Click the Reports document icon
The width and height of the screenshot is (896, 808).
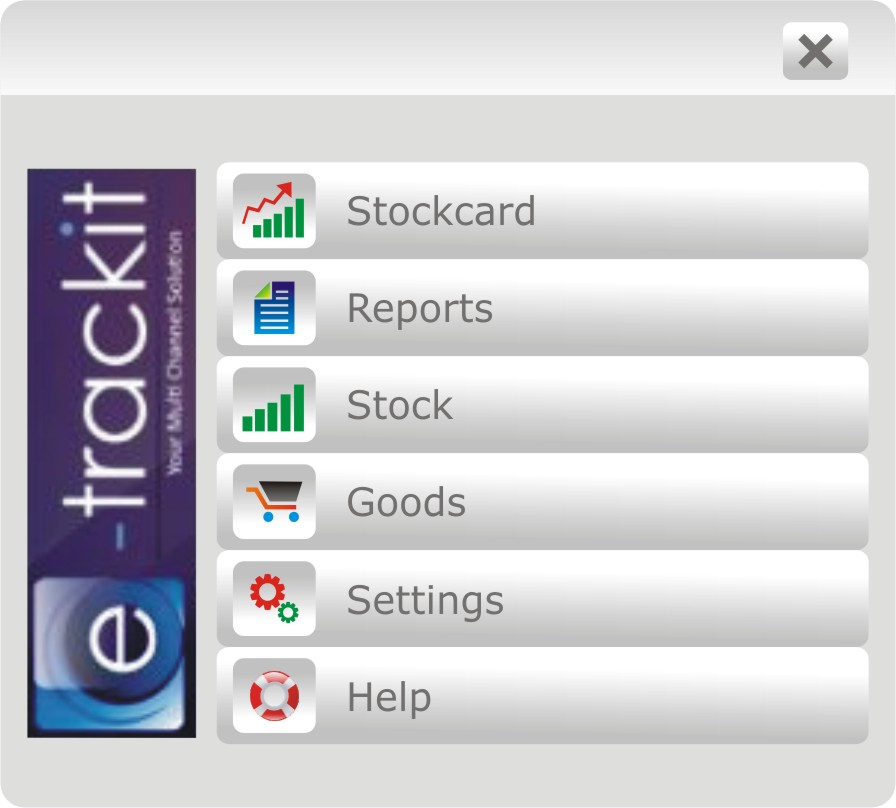[x=274, y=307]
